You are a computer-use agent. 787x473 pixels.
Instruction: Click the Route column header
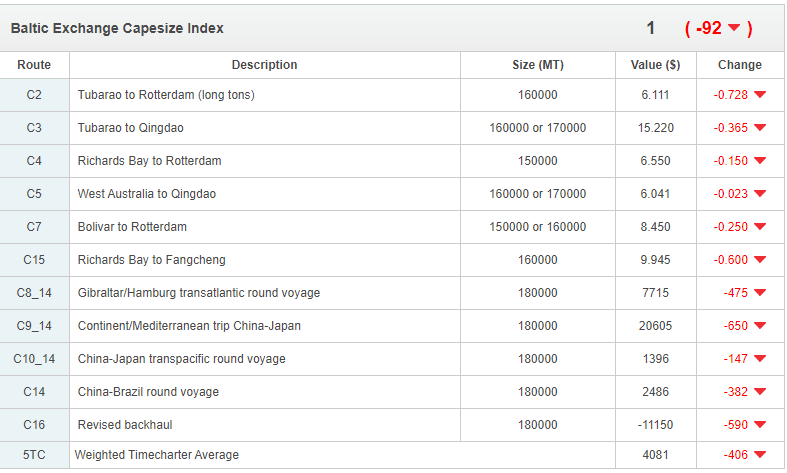pyautogui.click(x=34, y=65)
